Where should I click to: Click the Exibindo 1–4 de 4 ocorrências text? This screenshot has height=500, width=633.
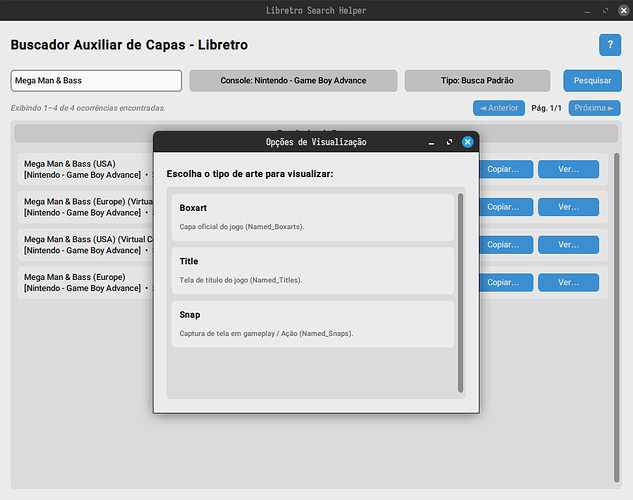pyautogui.click(x=88, y=108)
